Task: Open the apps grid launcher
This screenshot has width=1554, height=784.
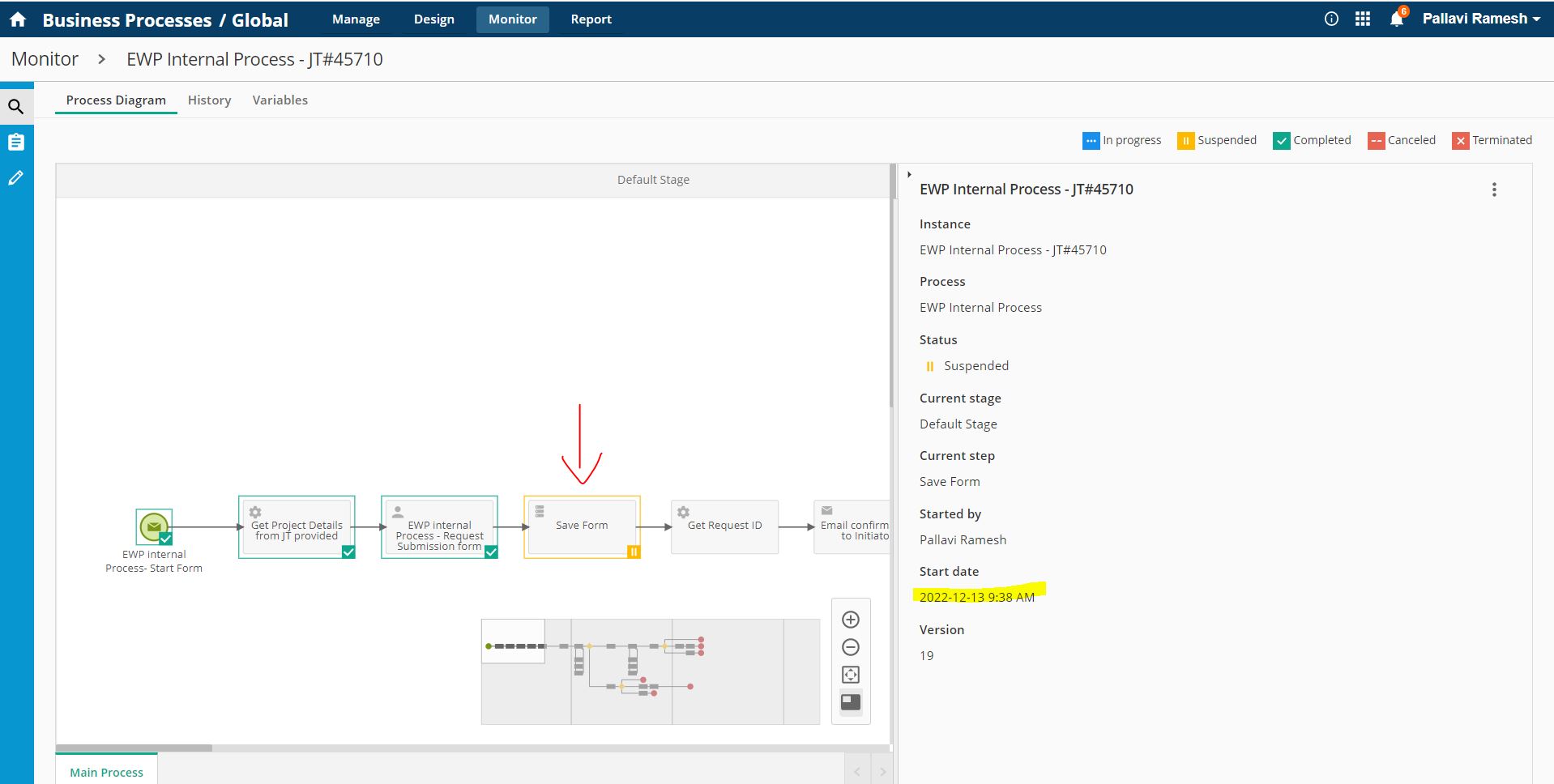Action: point(1363,19)
